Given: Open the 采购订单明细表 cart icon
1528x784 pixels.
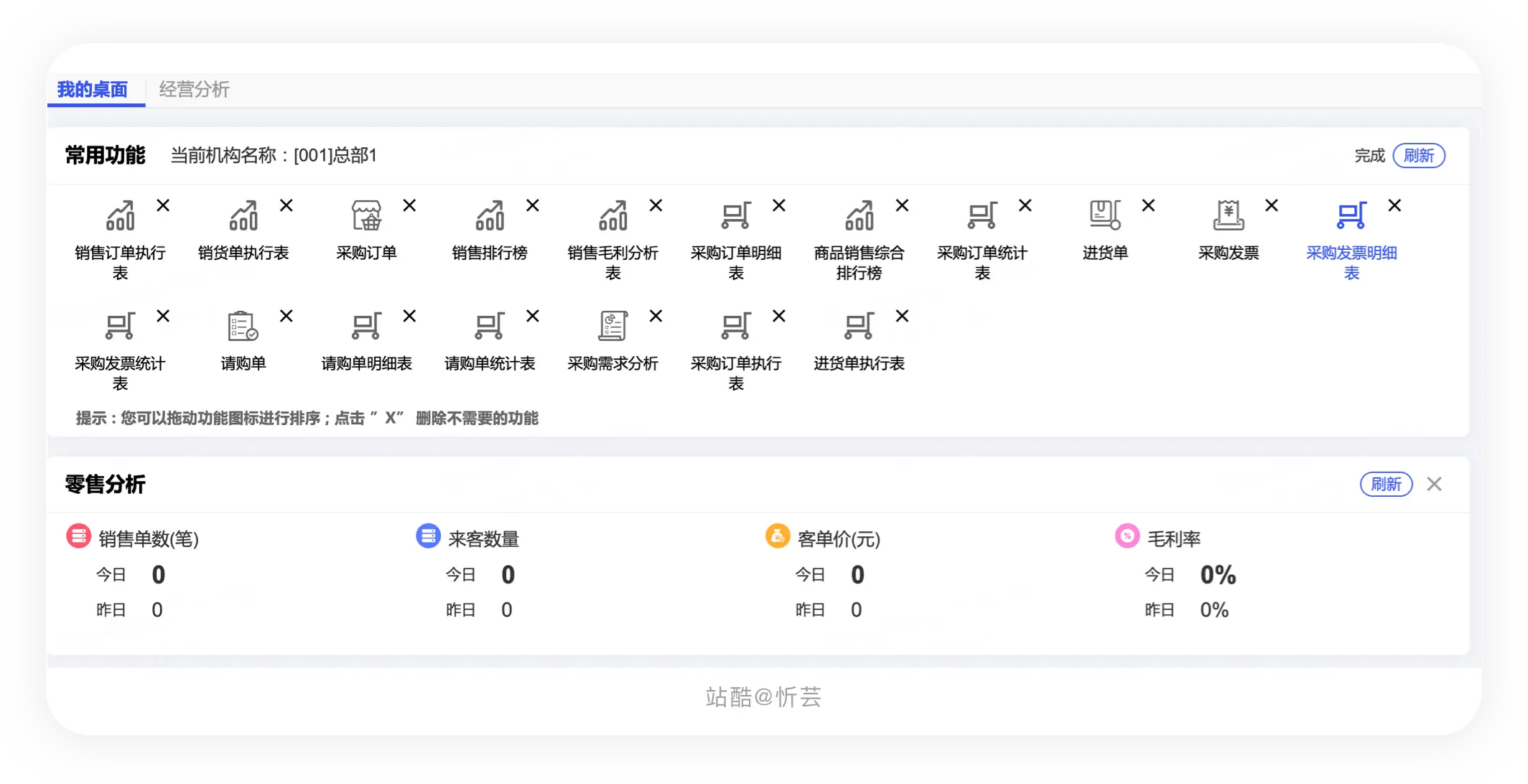Looking at the screenshot, I should click(x=736, y=215).
